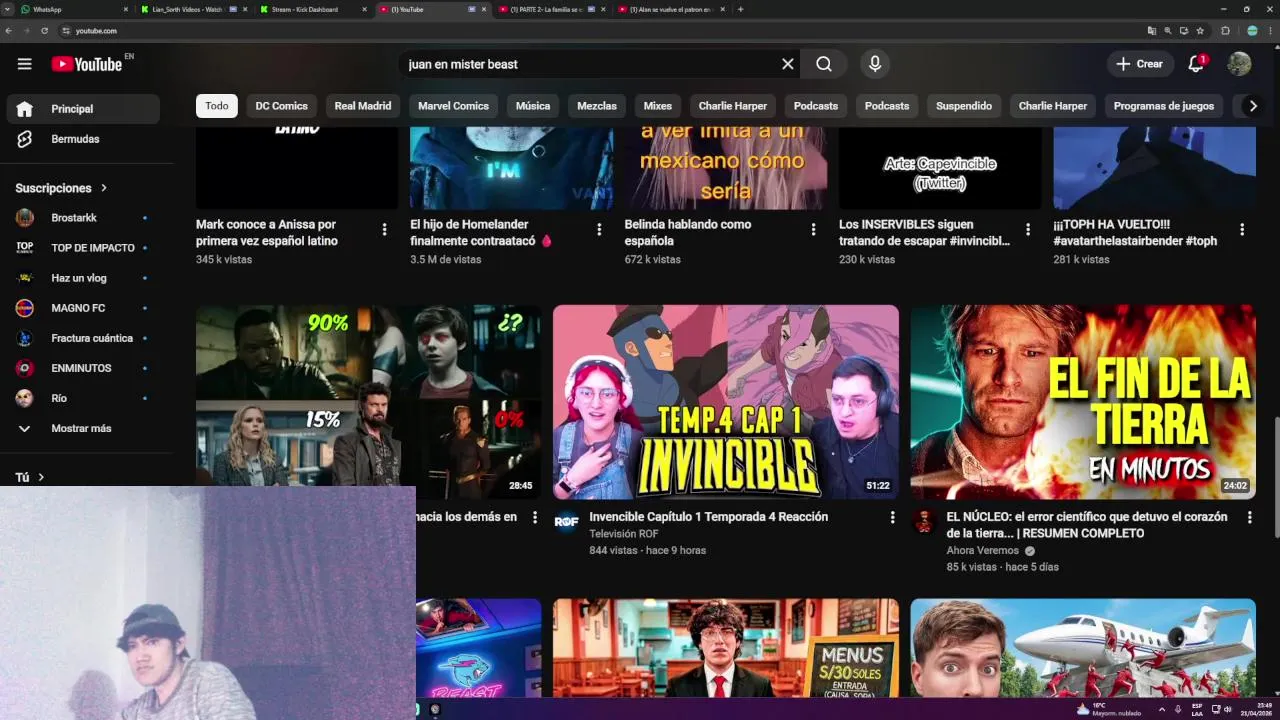Show more filter chips with right arrow
Viewport: 1280px width, 720px height.
point(1253,106)
